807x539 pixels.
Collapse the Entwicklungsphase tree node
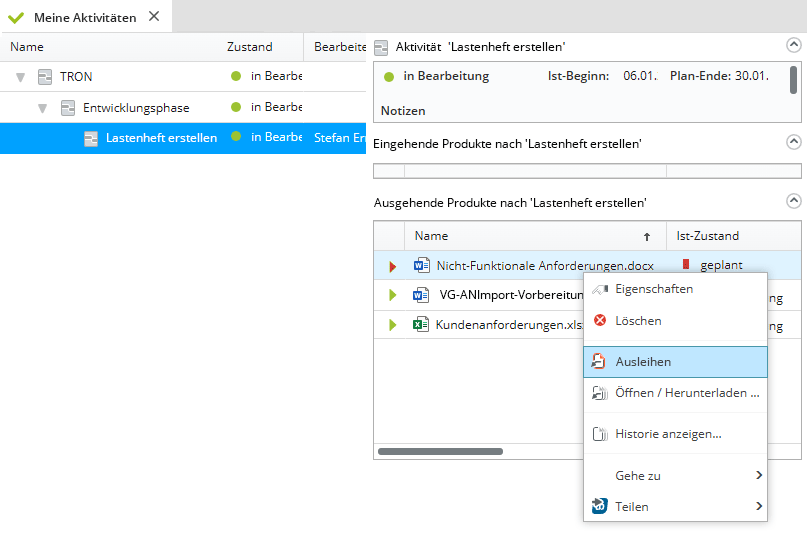43,108
